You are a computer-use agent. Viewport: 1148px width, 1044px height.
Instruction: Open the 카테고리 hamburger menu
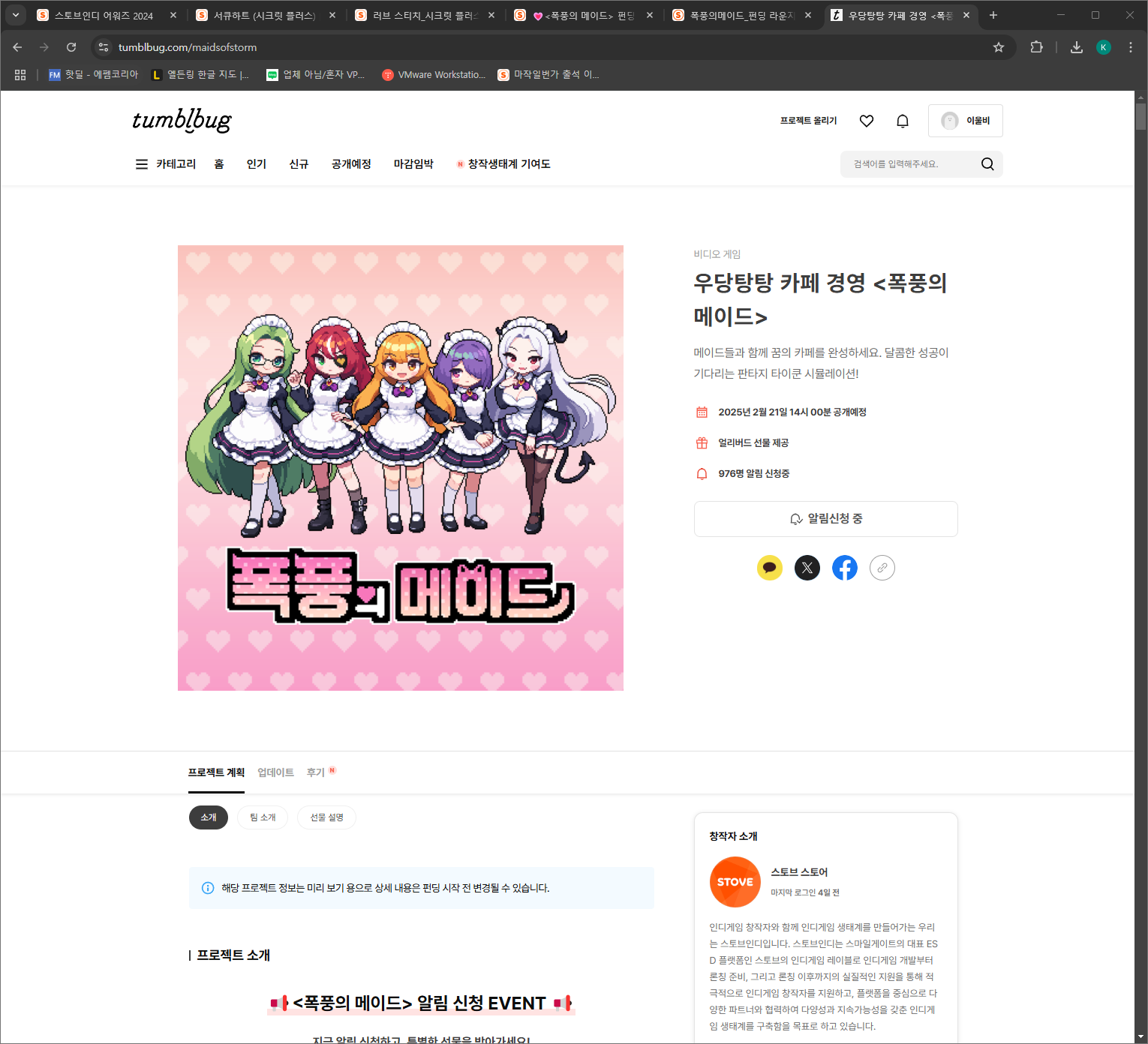tap(141, 164)
